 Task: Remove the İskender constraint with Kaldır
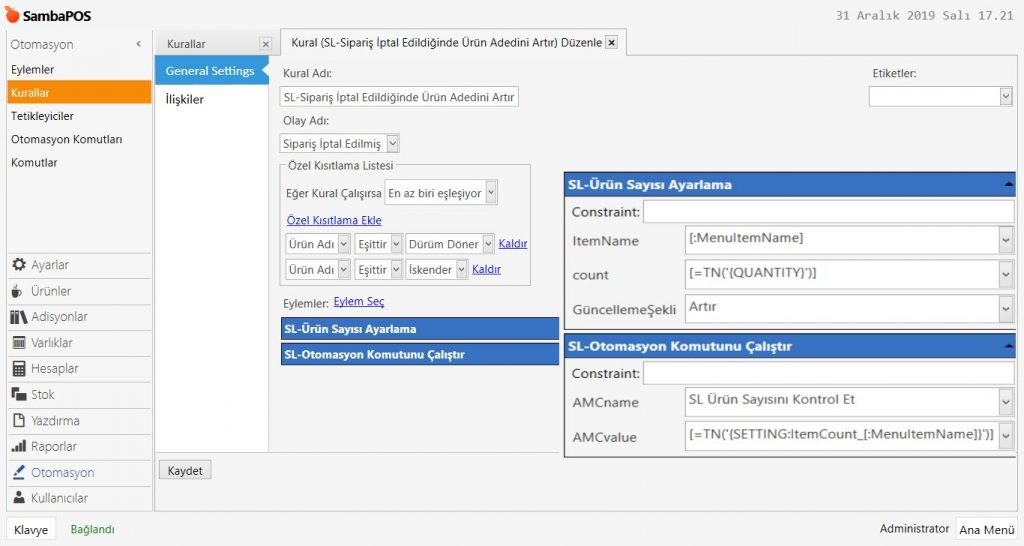[486, 269]
